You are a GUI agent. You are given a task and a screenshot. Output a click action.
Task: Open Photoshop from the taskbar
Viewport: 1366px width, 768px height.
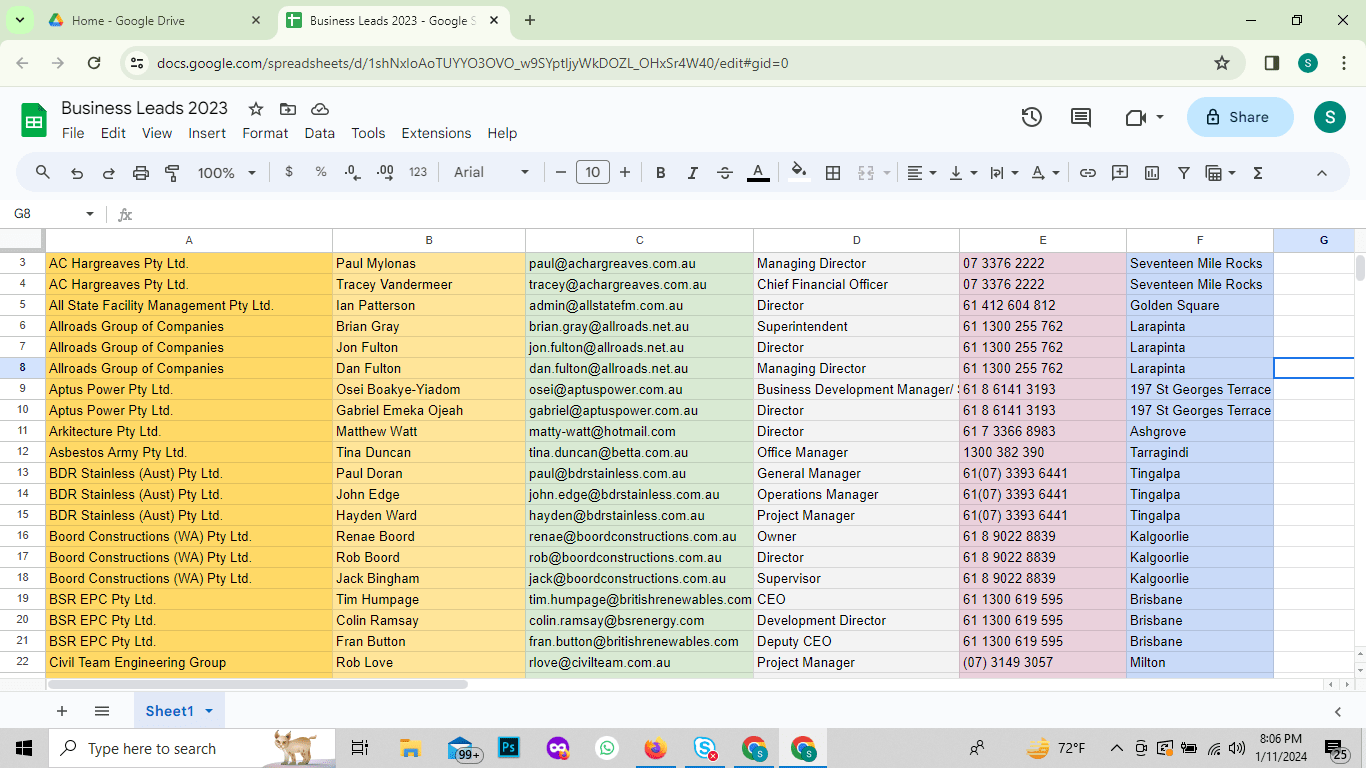pyautogui.click(x=509, y=748)
